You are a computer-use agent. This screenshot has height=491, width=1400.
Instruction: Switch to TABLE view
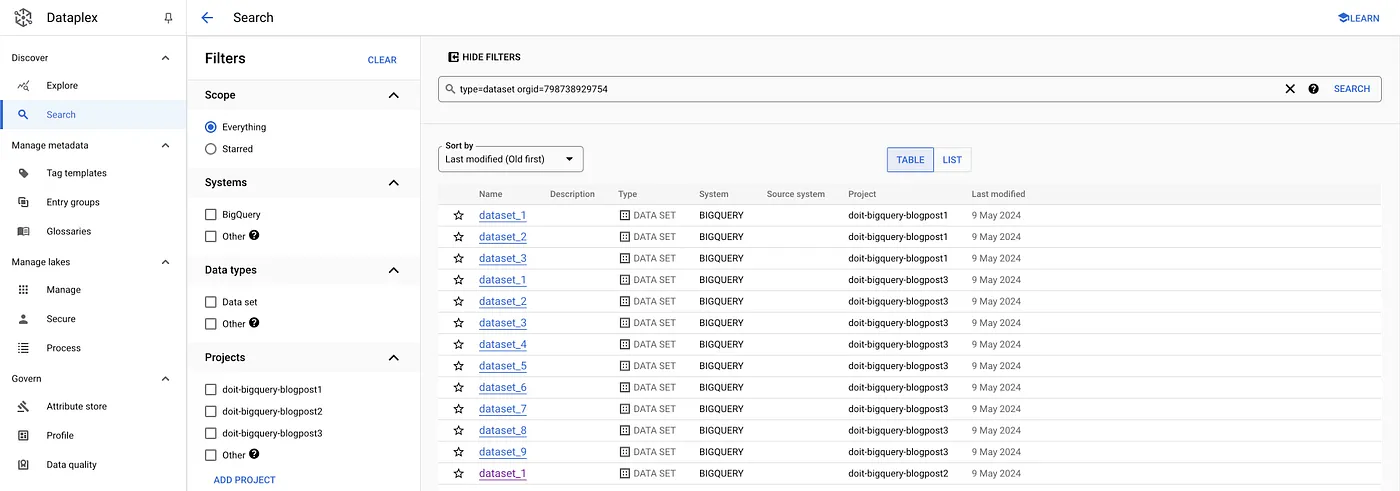pos(910,160)
